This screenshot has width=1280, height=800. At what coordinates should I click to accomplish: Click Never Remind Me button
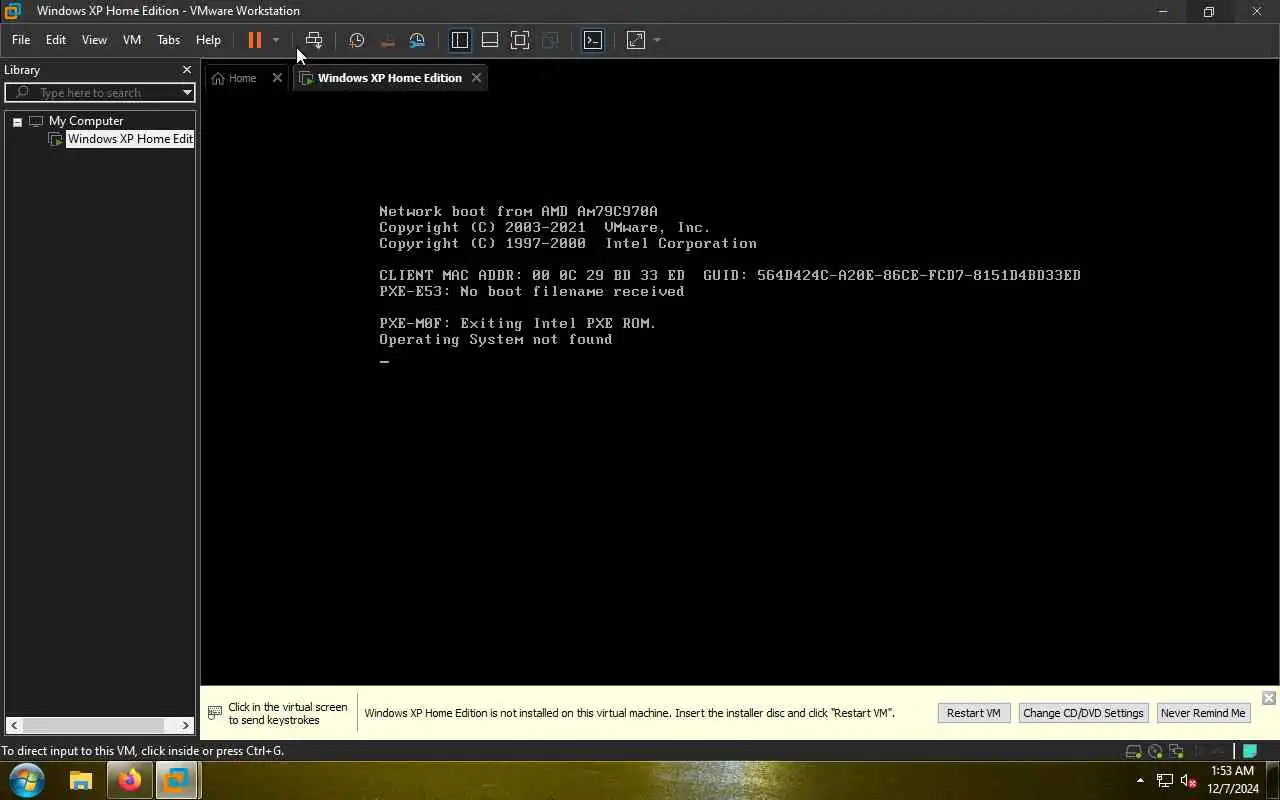1203,713
